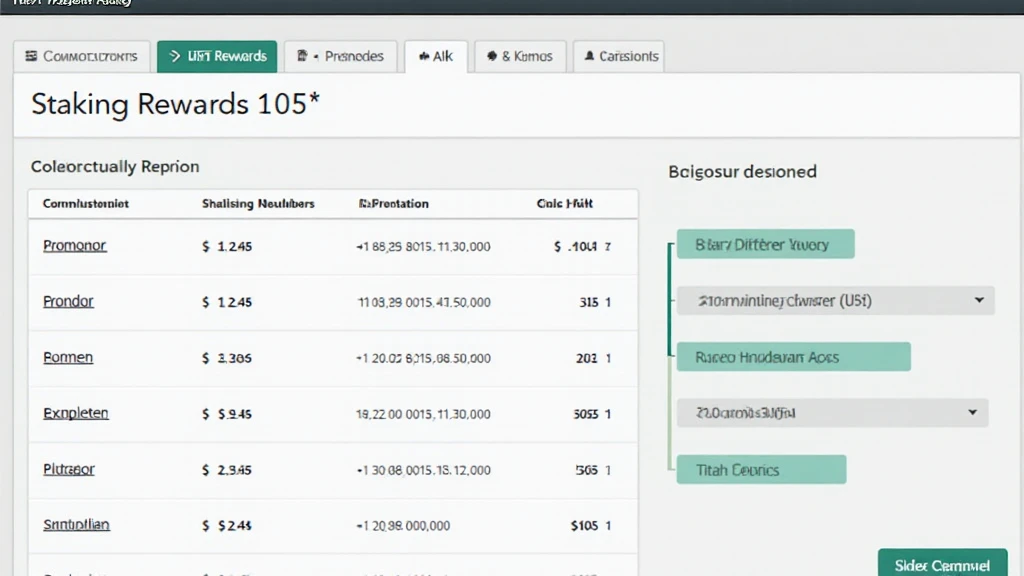This screenshot has width=1024, height=576.
Task: Click the grid icon on the Commoctcronts tab
Action: pos(31,57)
